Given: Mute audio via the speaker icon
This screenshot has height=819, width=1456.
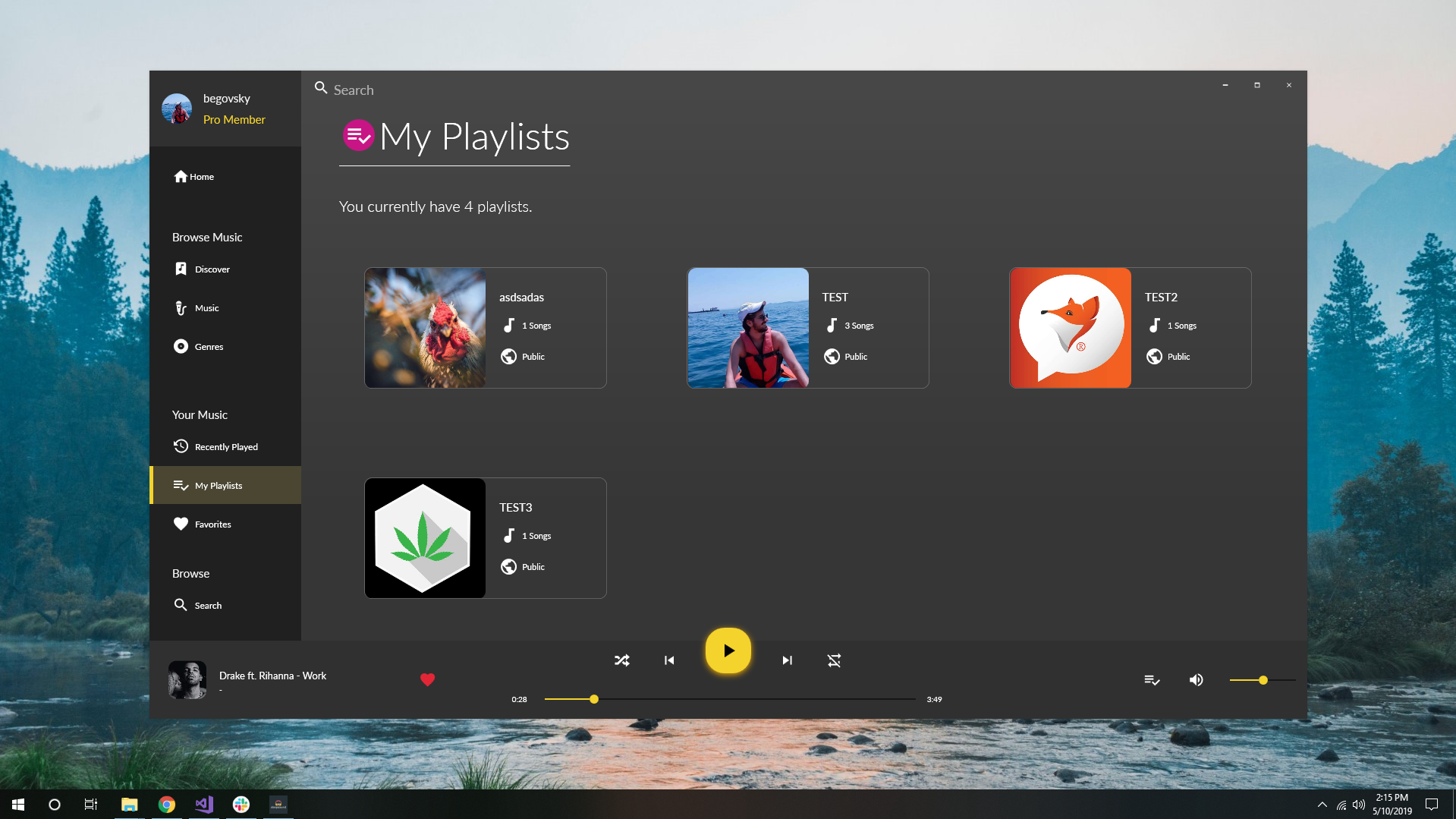Looking at the screenshot, I should point(1196,680).
